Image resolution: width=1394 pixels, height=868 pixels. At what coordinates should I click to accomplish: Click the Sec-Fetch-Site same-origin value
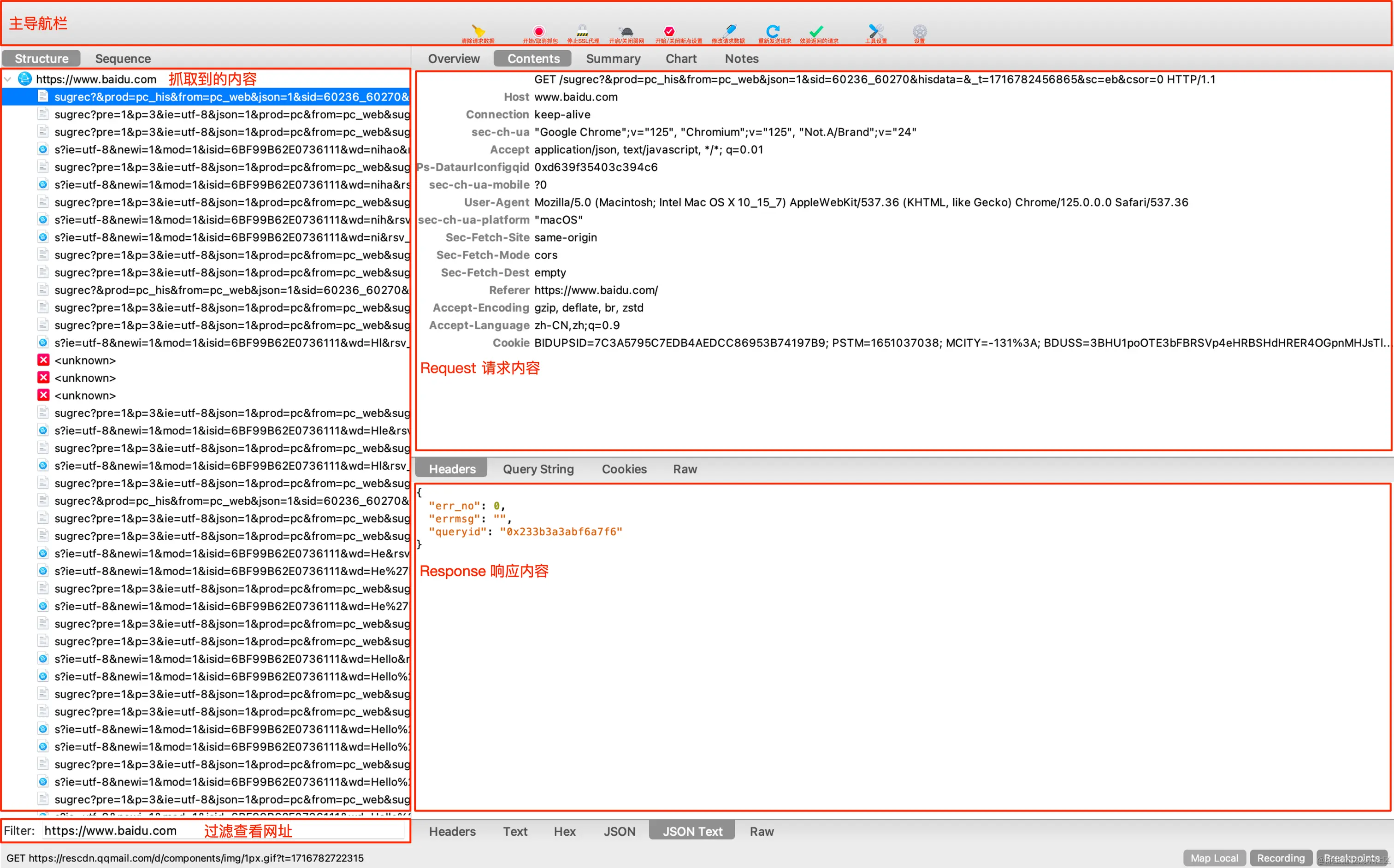(x=566, y=238)
